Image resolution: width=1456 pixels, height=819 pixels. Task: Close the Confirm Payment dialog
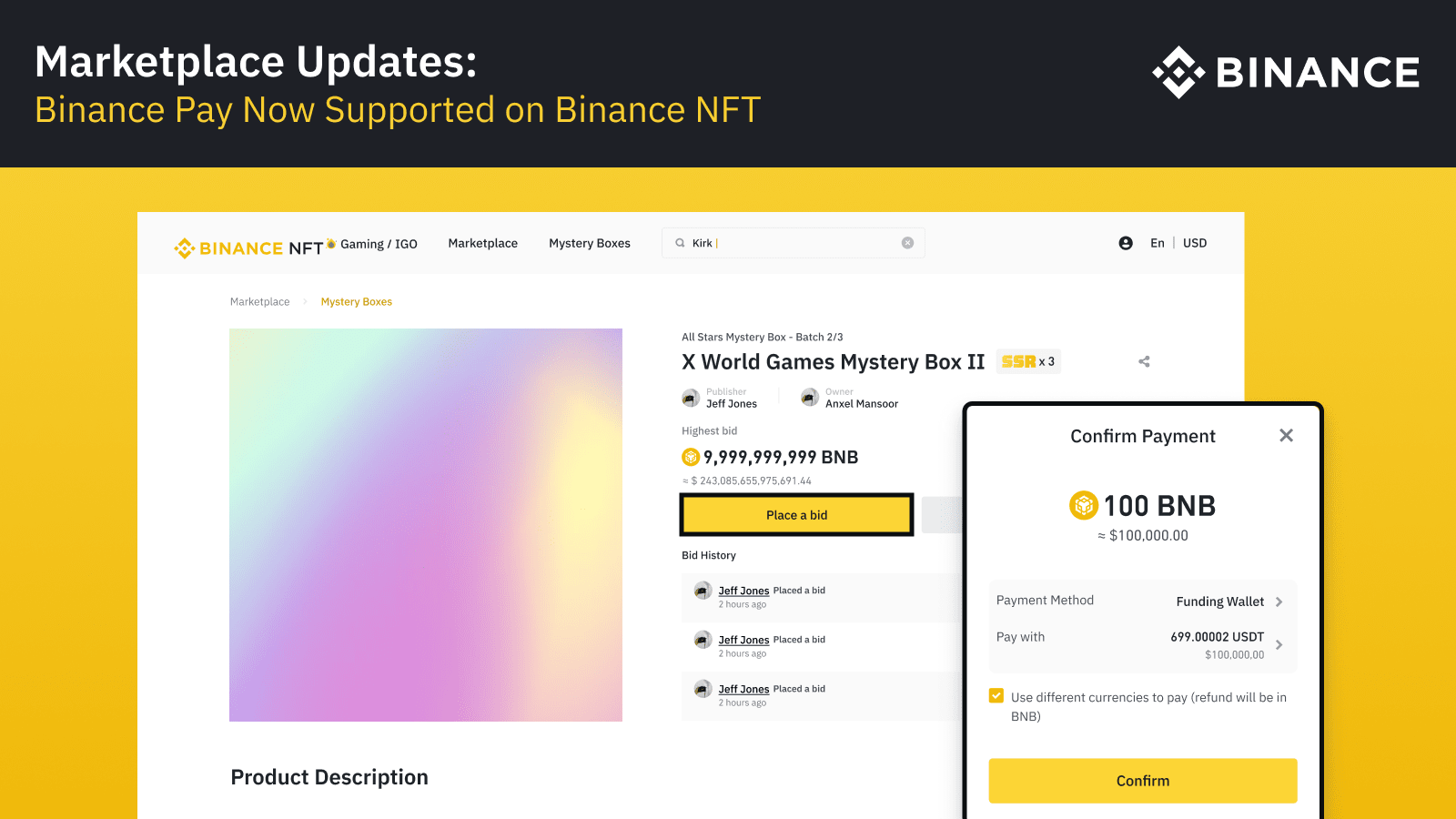[x=1286, y=435]
